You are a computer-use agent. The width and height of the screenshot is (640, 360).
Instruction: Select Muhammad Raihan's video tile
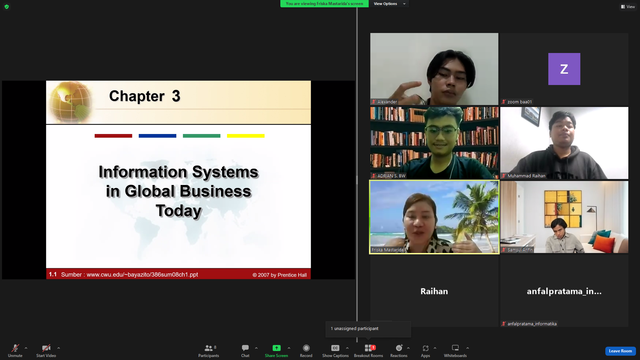tap(564, 143)
